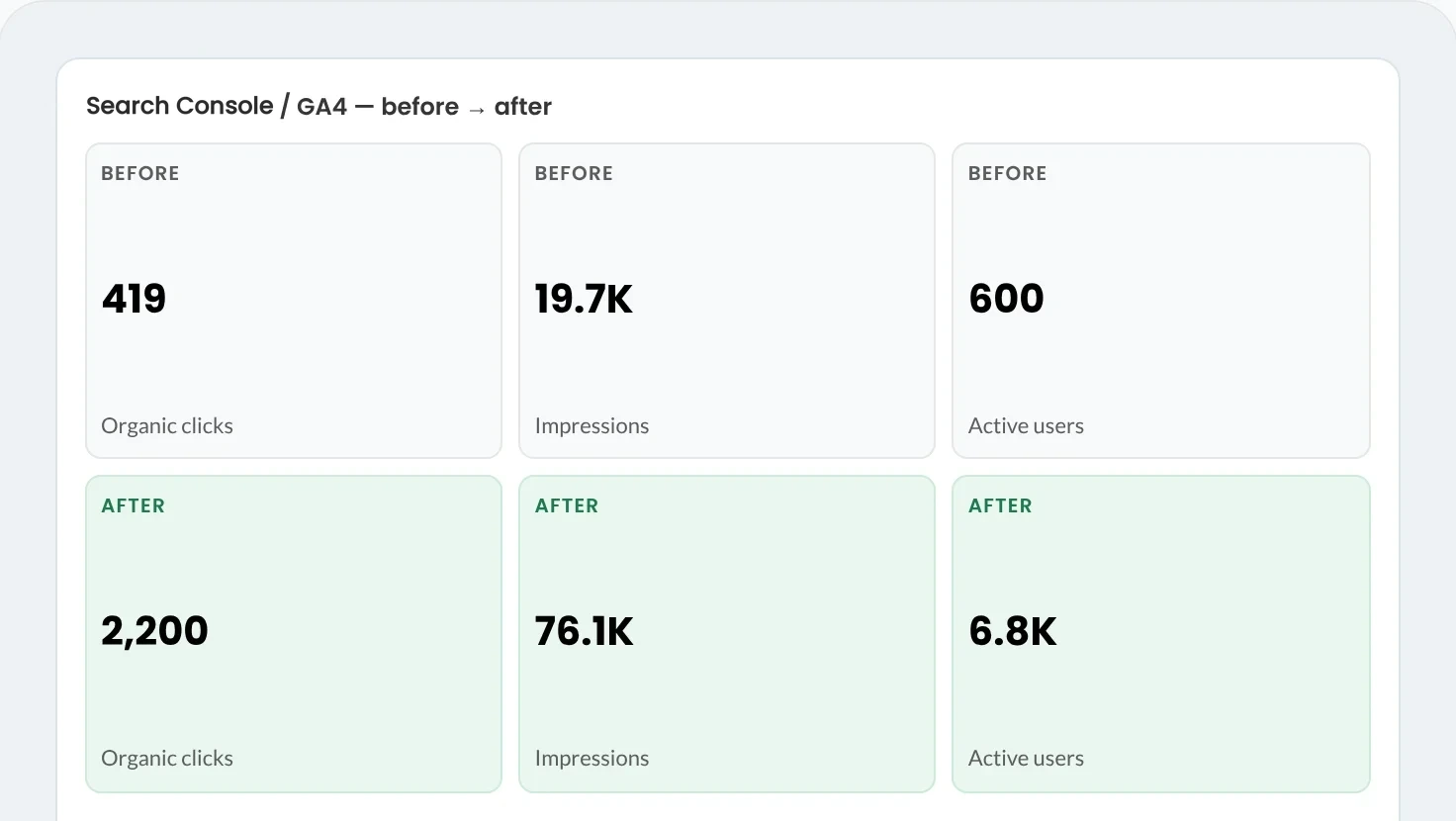Click "Organic clicks" label in After card
The height and width of the screenshot is (821, 1456).
click(167, 759)
